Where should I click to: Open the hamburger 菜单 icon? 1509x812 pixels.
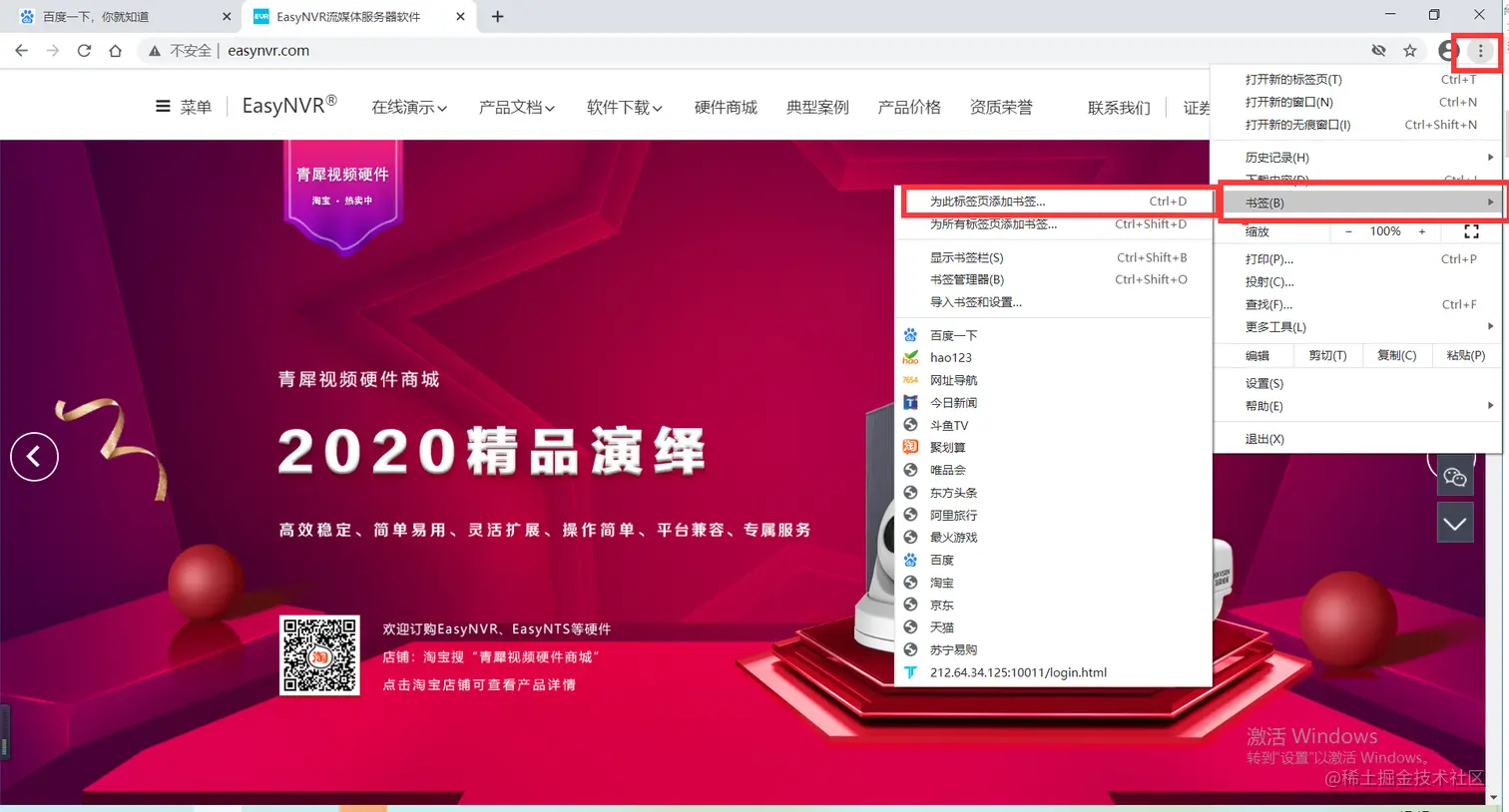(x=163, y=107)
